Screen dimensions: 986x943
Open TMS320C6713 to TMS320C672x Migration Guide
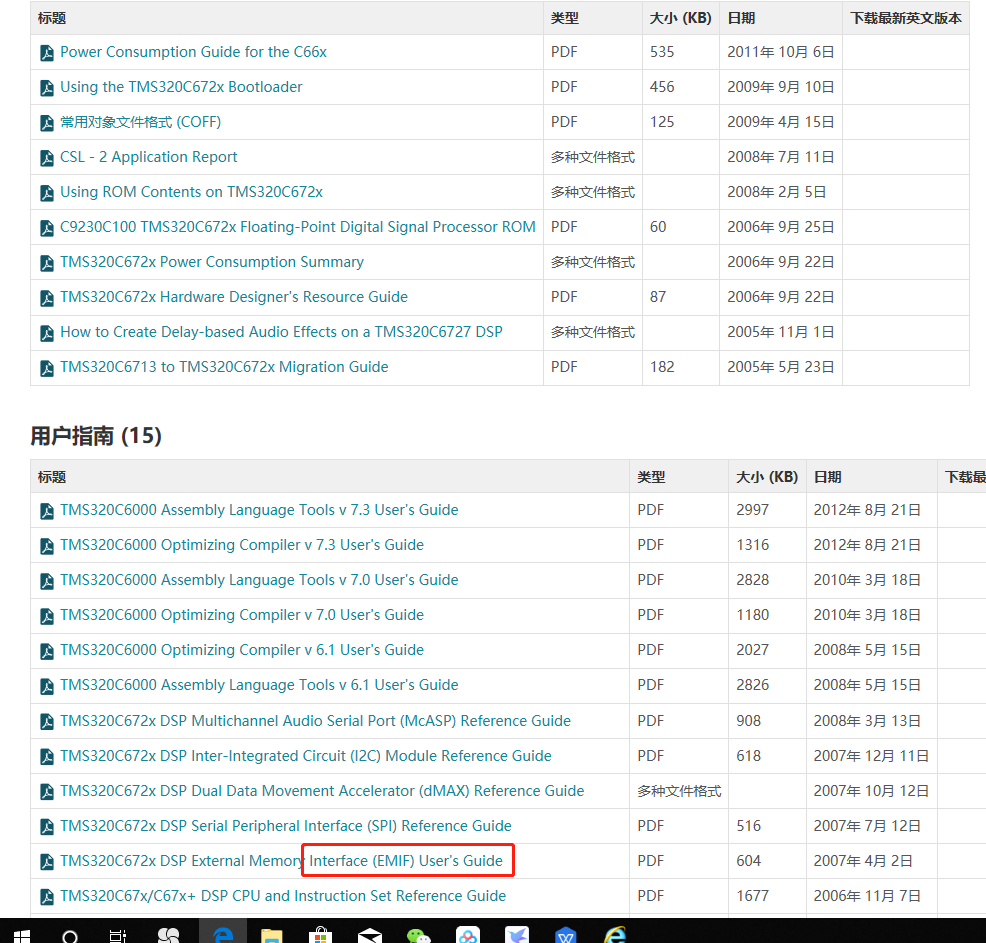224,367
